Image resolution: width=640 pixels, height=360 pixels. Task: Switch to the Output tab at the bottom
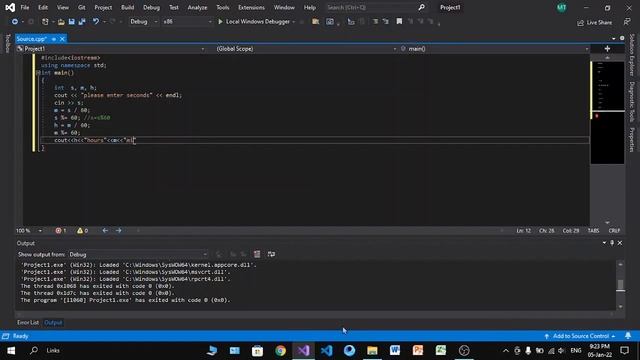(x=53, y=322)
